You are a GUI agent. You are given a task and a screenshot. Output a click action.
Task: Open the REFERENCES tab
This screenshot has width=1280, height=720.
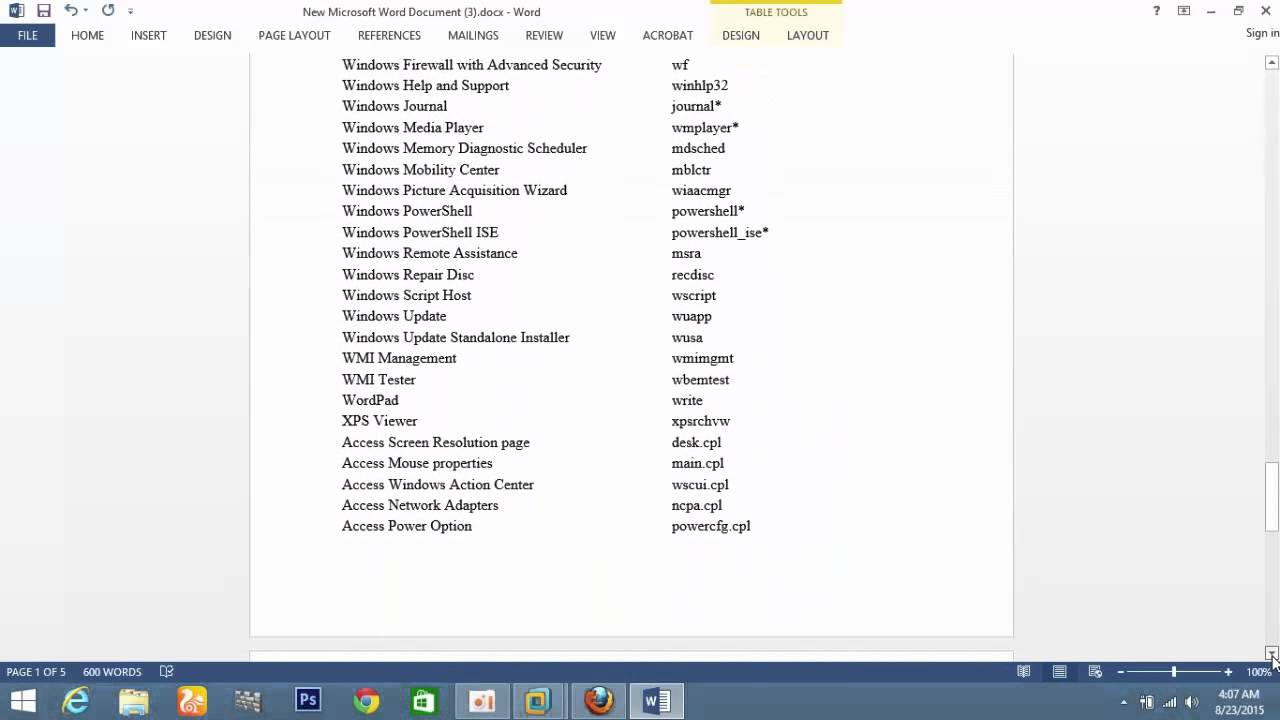coord(389,35)
